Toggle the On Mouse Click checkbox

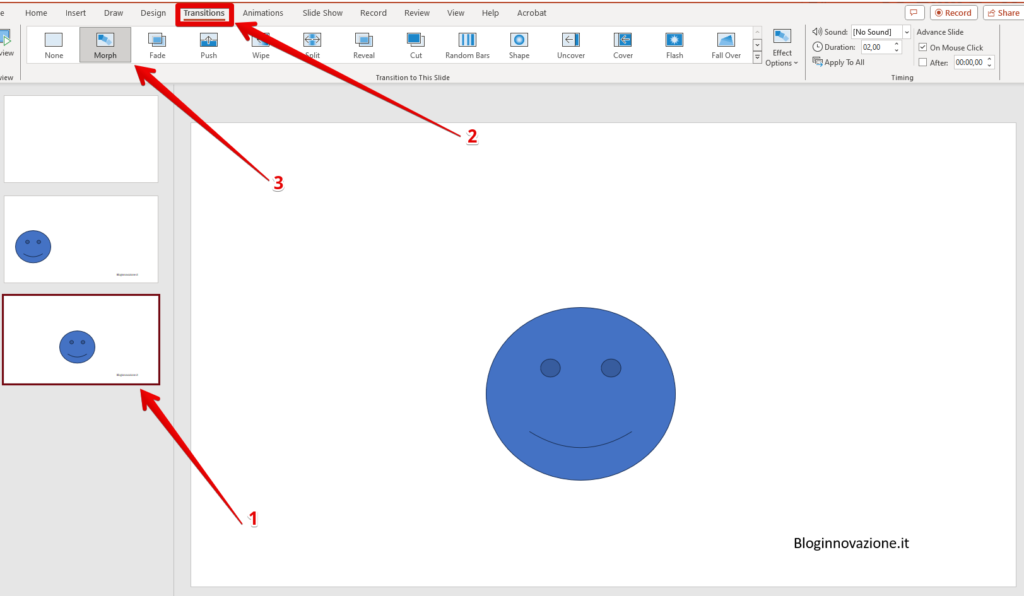click(922, 47)
